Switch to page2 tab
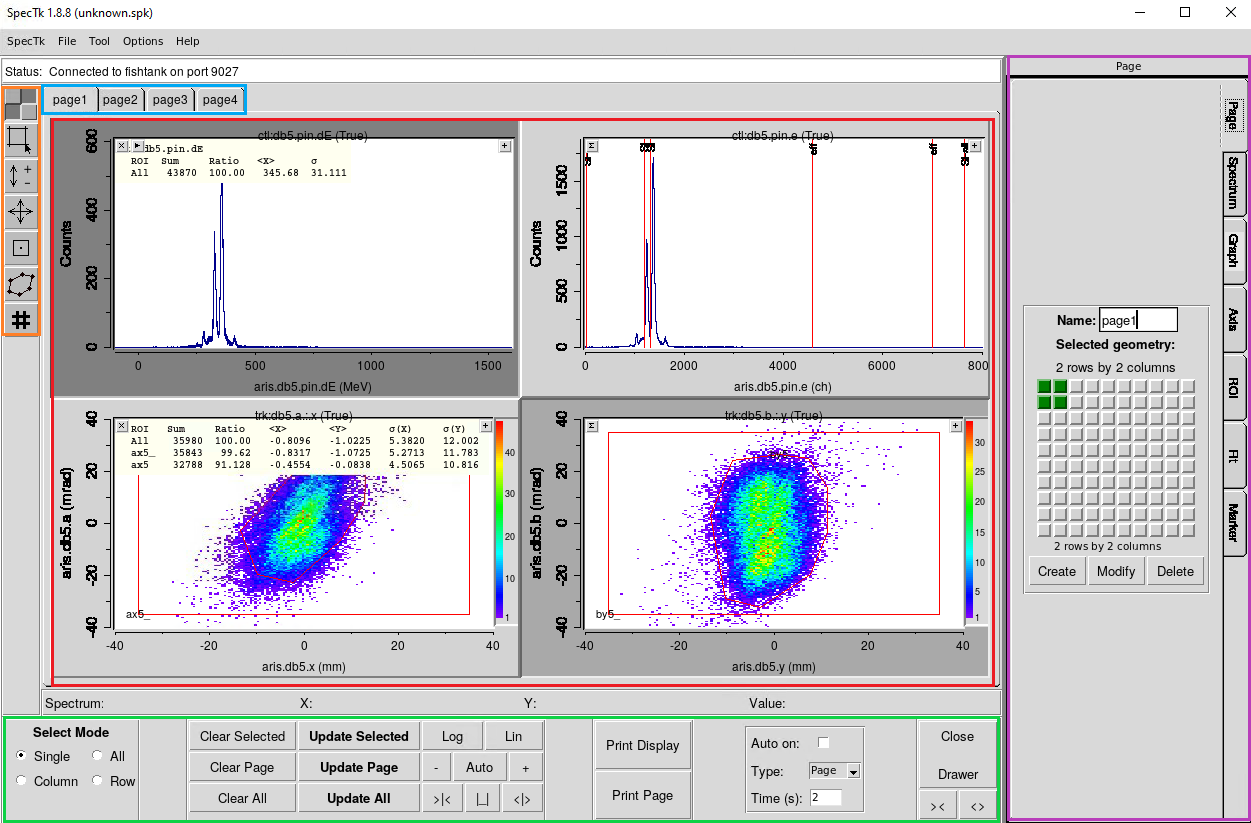The image size is (1251, 823). coord(120,100)
